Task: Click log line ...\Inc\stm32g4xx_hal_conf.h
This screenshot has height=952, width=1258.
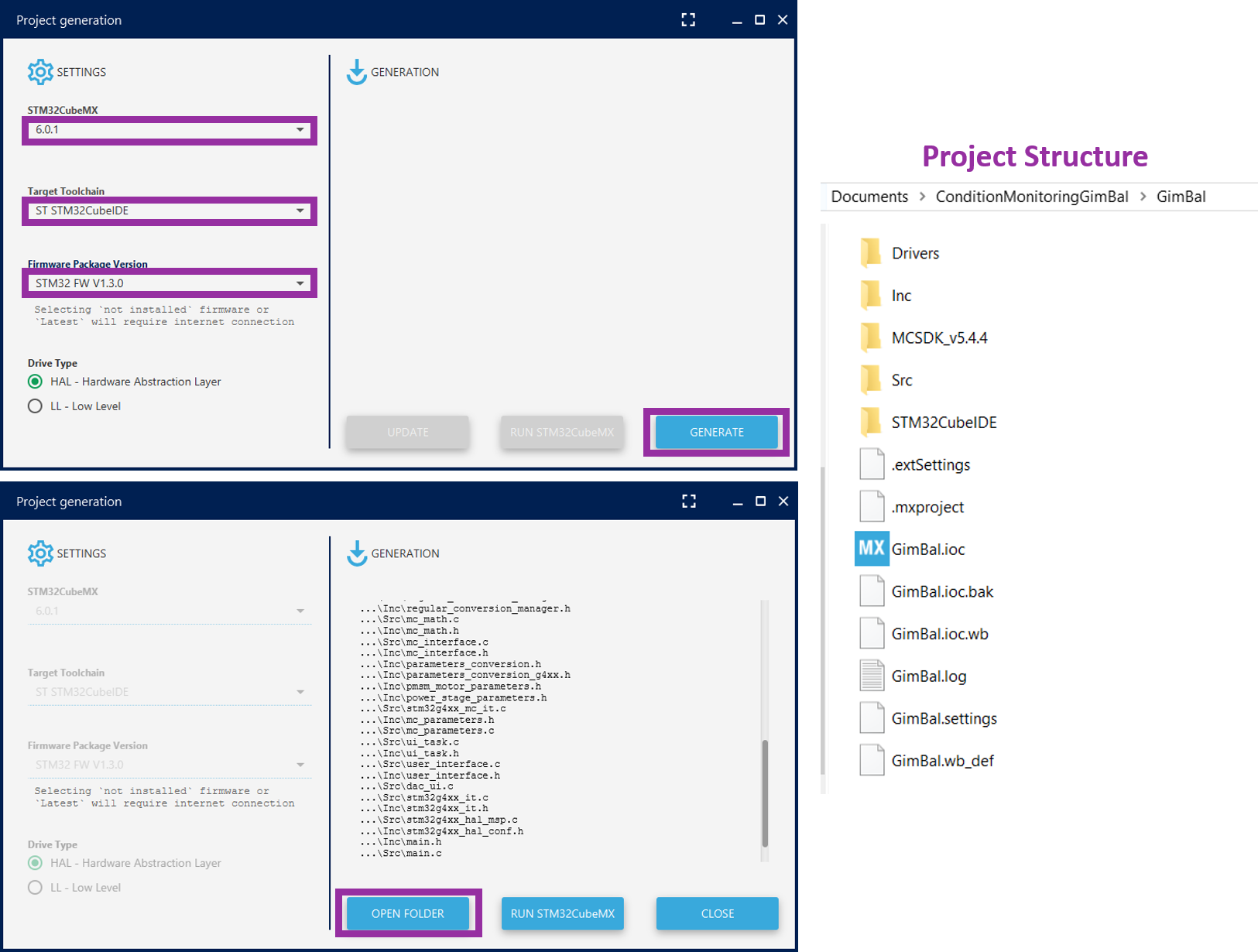Action: [441, 831]
